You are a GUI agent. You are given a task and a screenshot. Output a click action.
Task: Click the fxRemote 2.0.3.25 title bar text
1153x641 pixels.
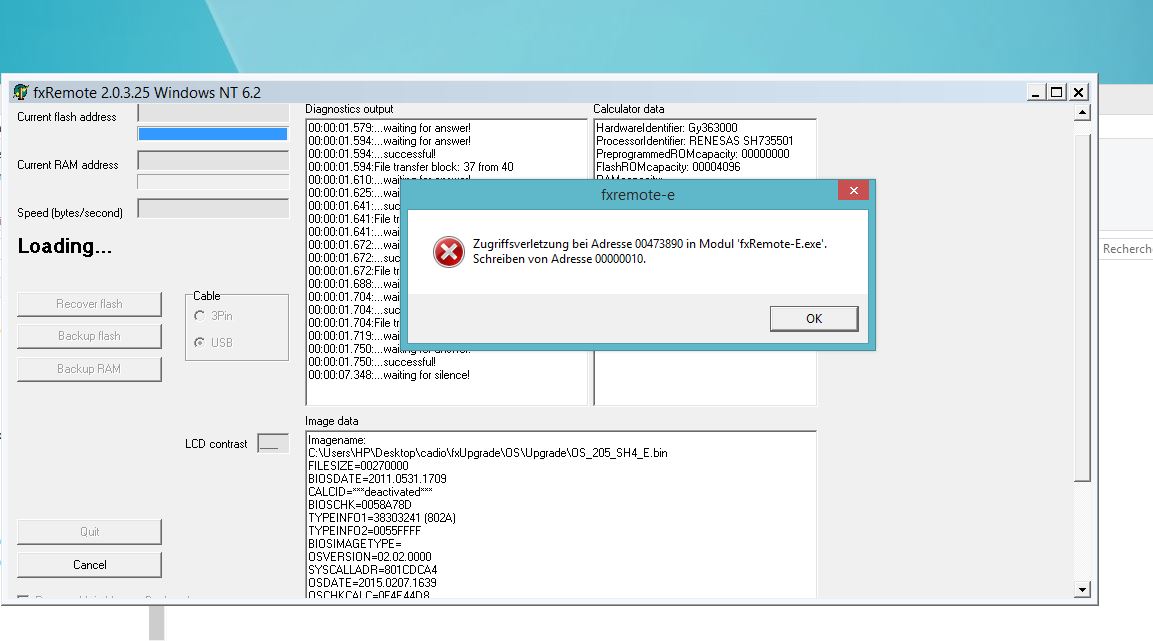coord(147,93)
